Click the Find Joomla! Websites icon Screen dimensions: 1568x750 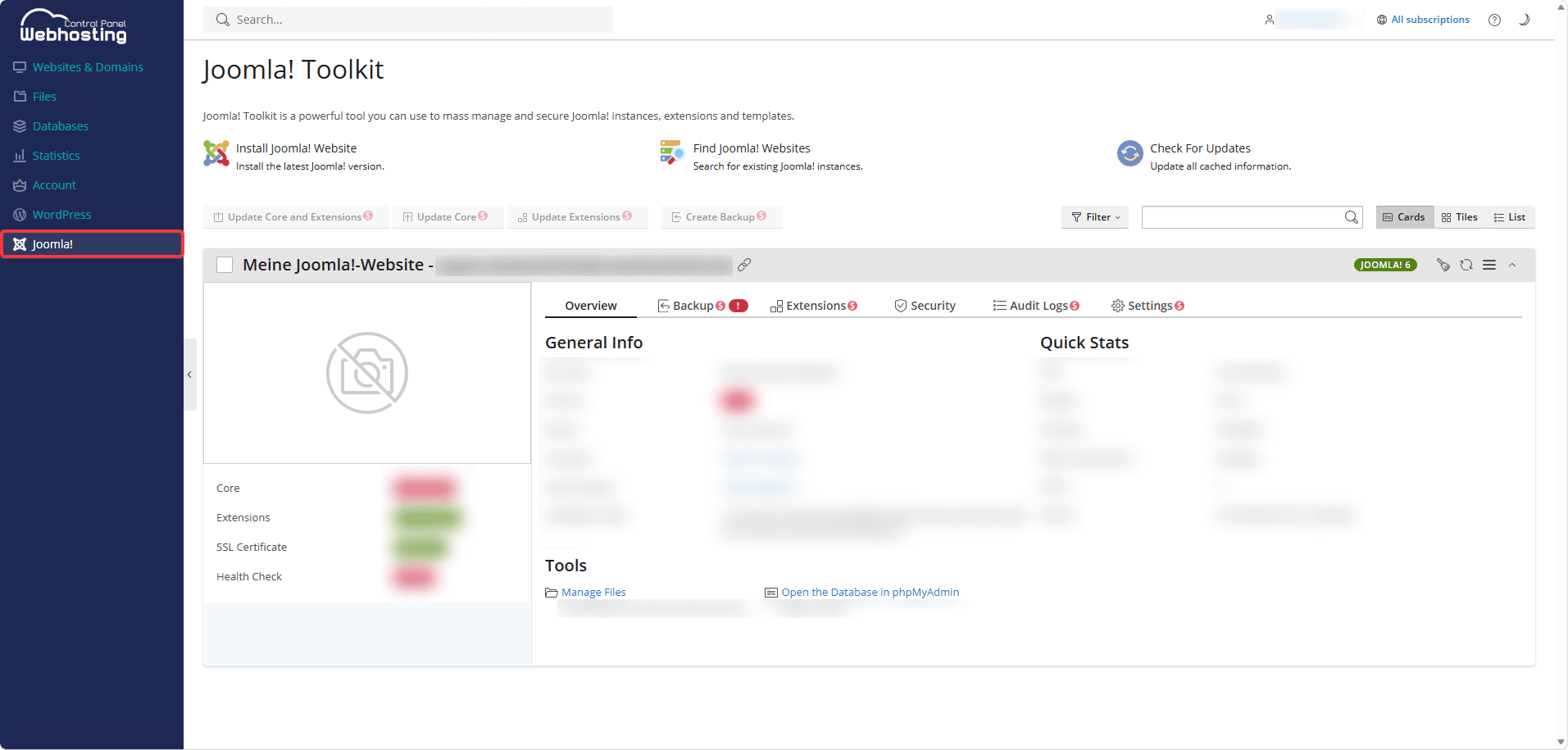[x=672, y=152]
